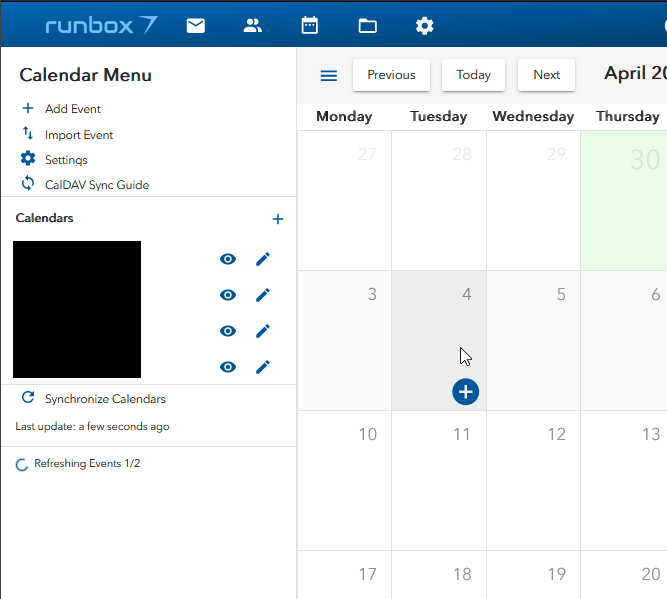Click the Calendars section heading

[x=44, y=218]
